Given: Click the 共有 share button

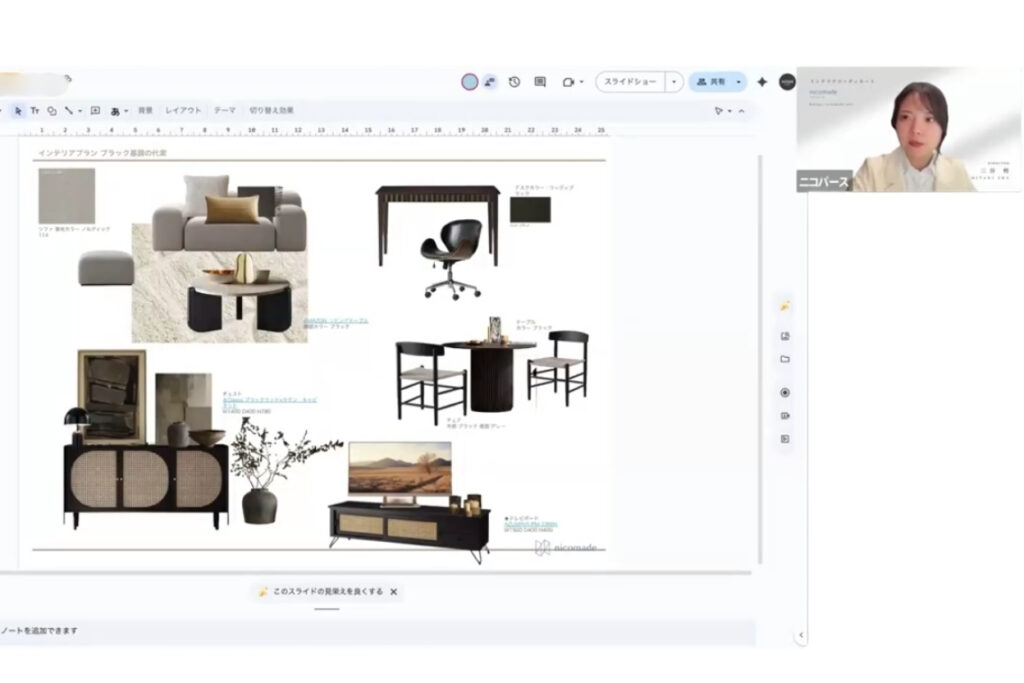Looking at the screenshot, I should (711, 82).
